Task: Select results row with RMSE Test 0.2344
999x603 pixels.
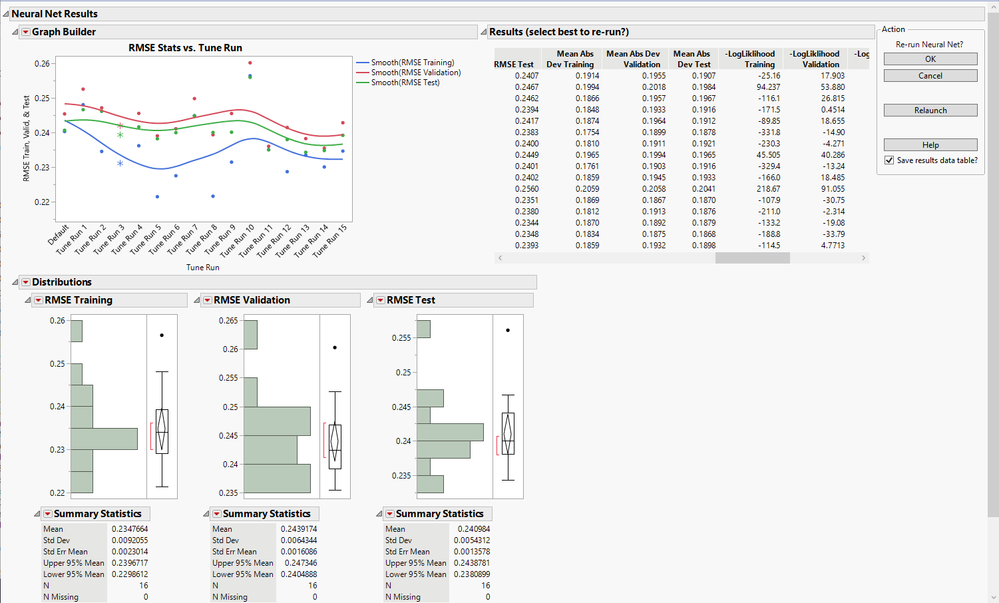Action: click(x=681, y=222)
